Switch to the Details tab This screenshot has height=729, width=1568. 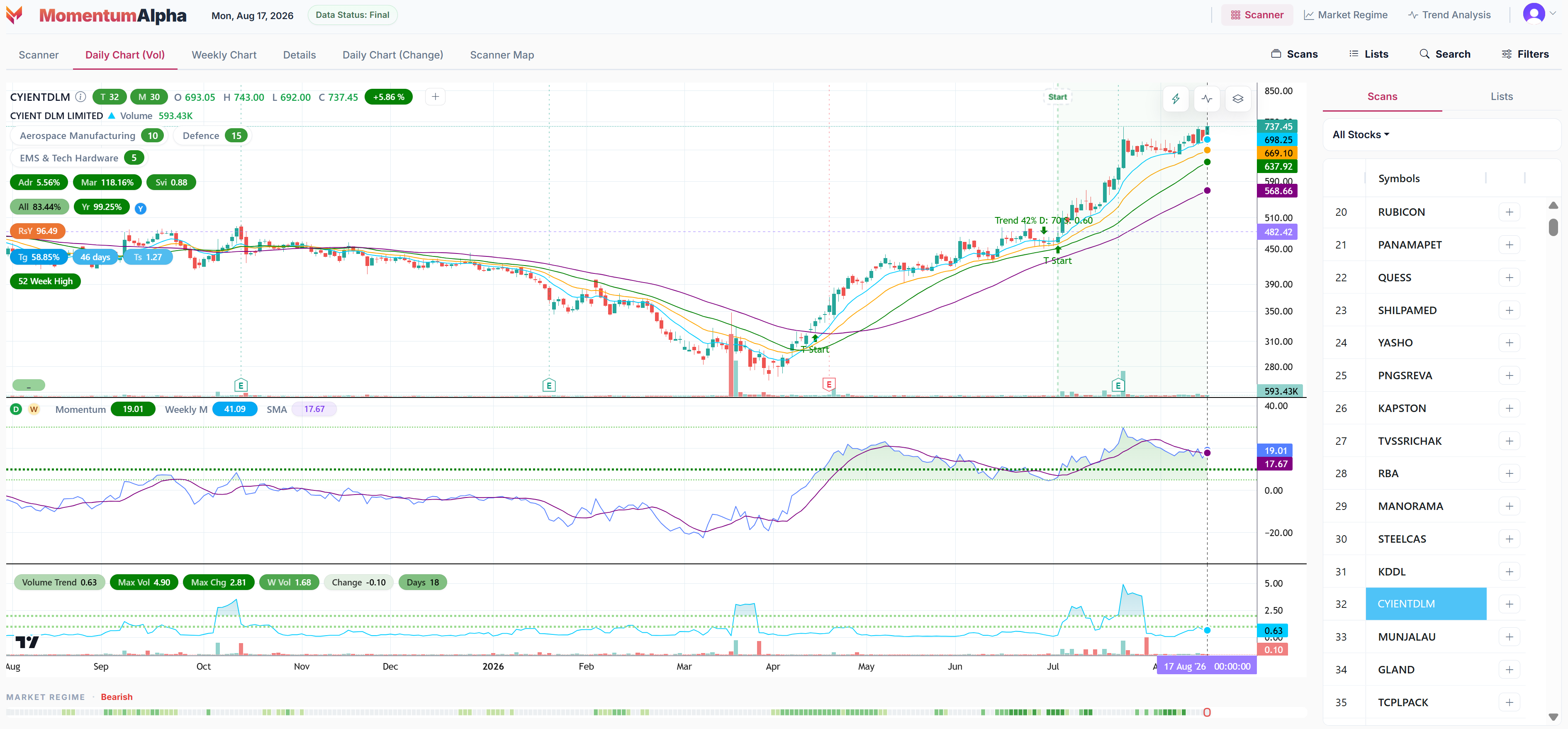(299, 55)
